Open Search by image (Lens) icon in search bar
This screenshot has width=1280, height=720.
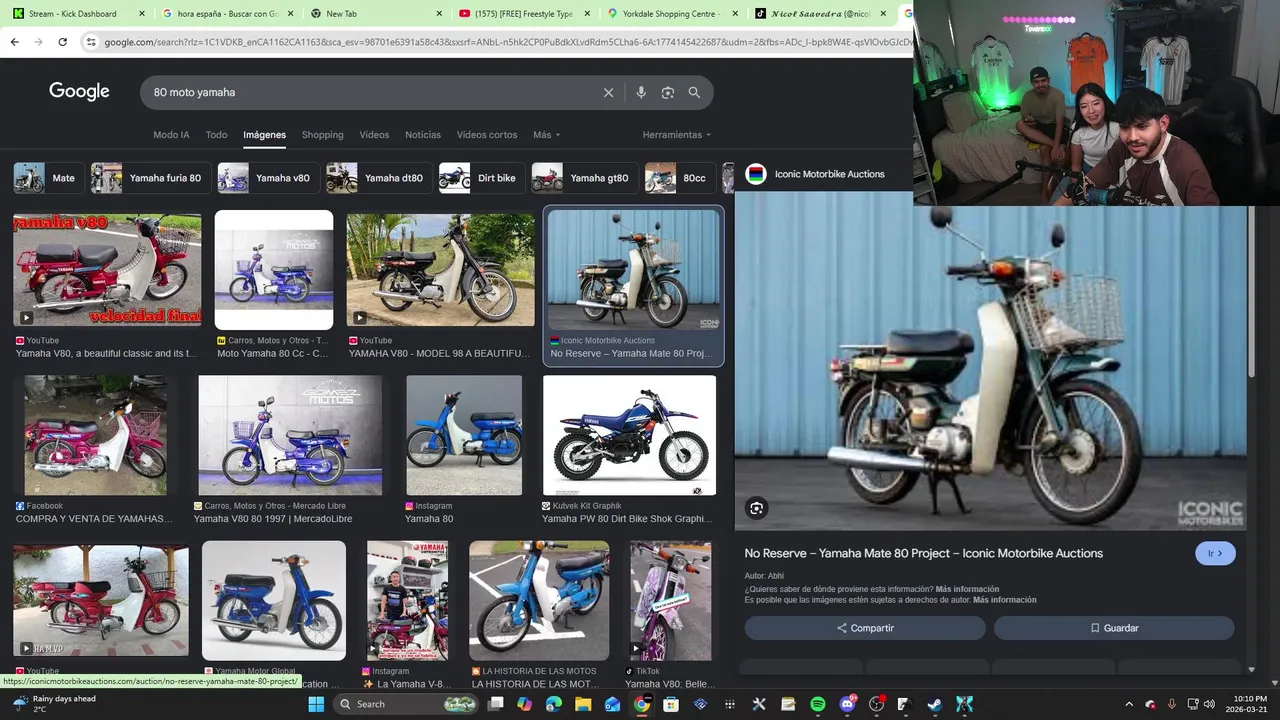[x=667, y=92]
